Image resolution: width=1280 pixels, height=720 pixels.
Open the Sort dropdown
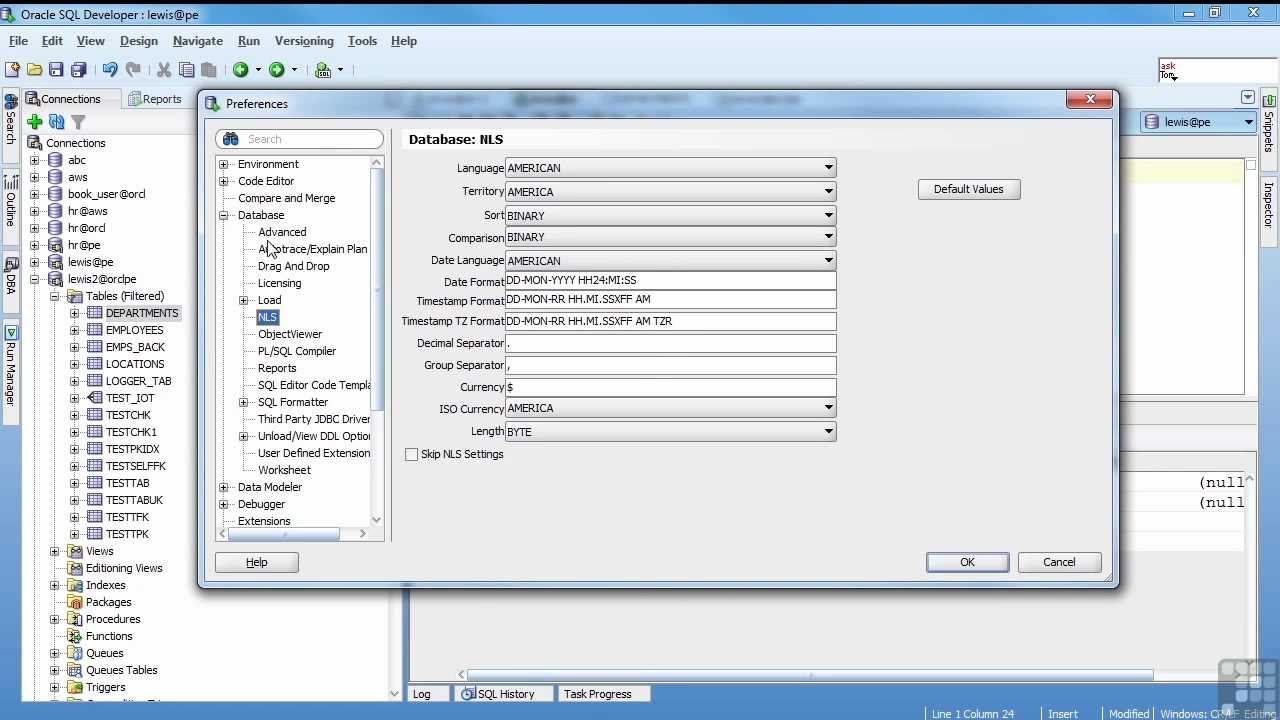click(x=828, y=215)
